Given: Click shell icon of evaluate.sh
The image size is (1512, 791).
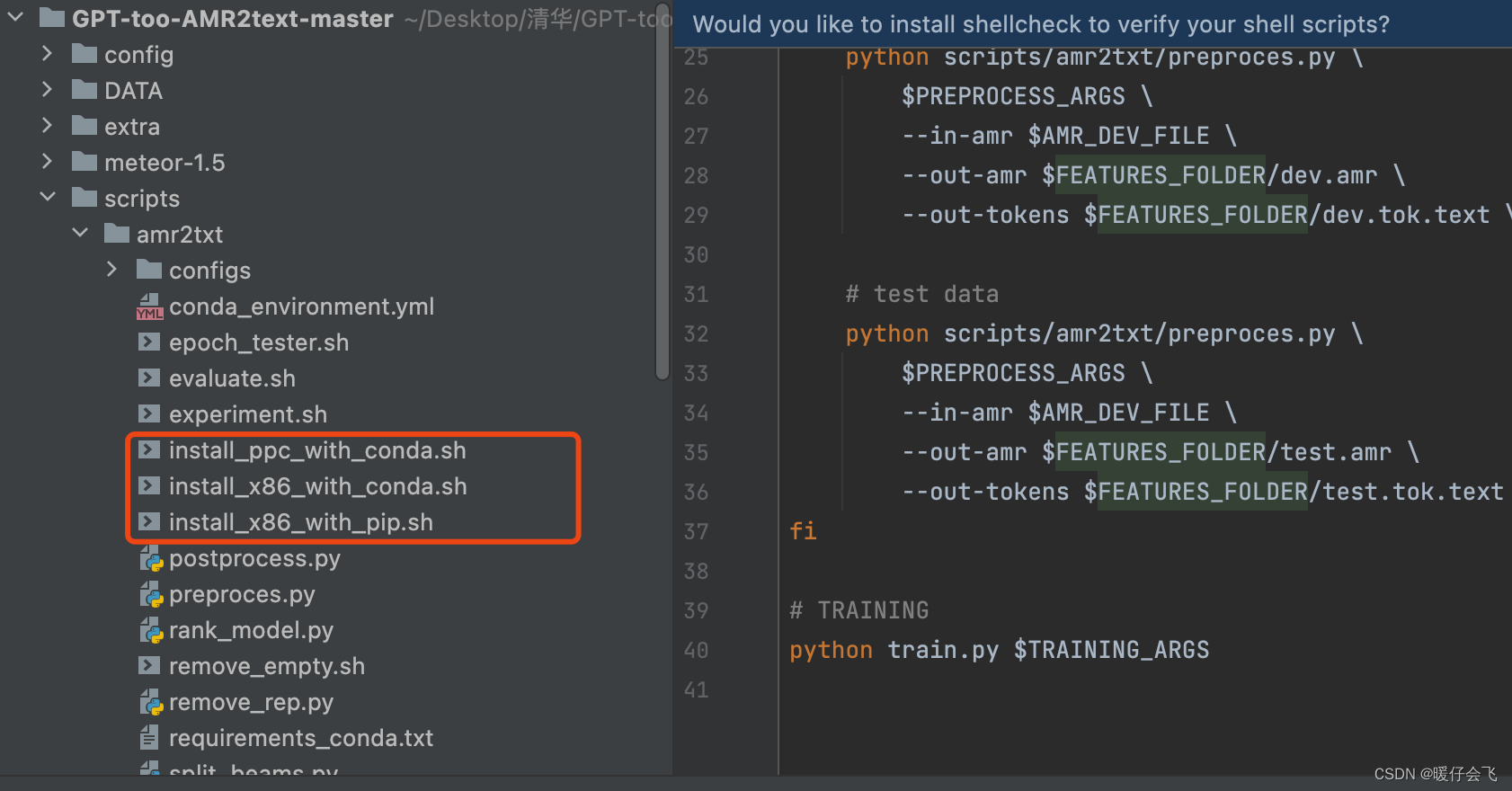Looking at the screenshot, I should coord(149,378).
